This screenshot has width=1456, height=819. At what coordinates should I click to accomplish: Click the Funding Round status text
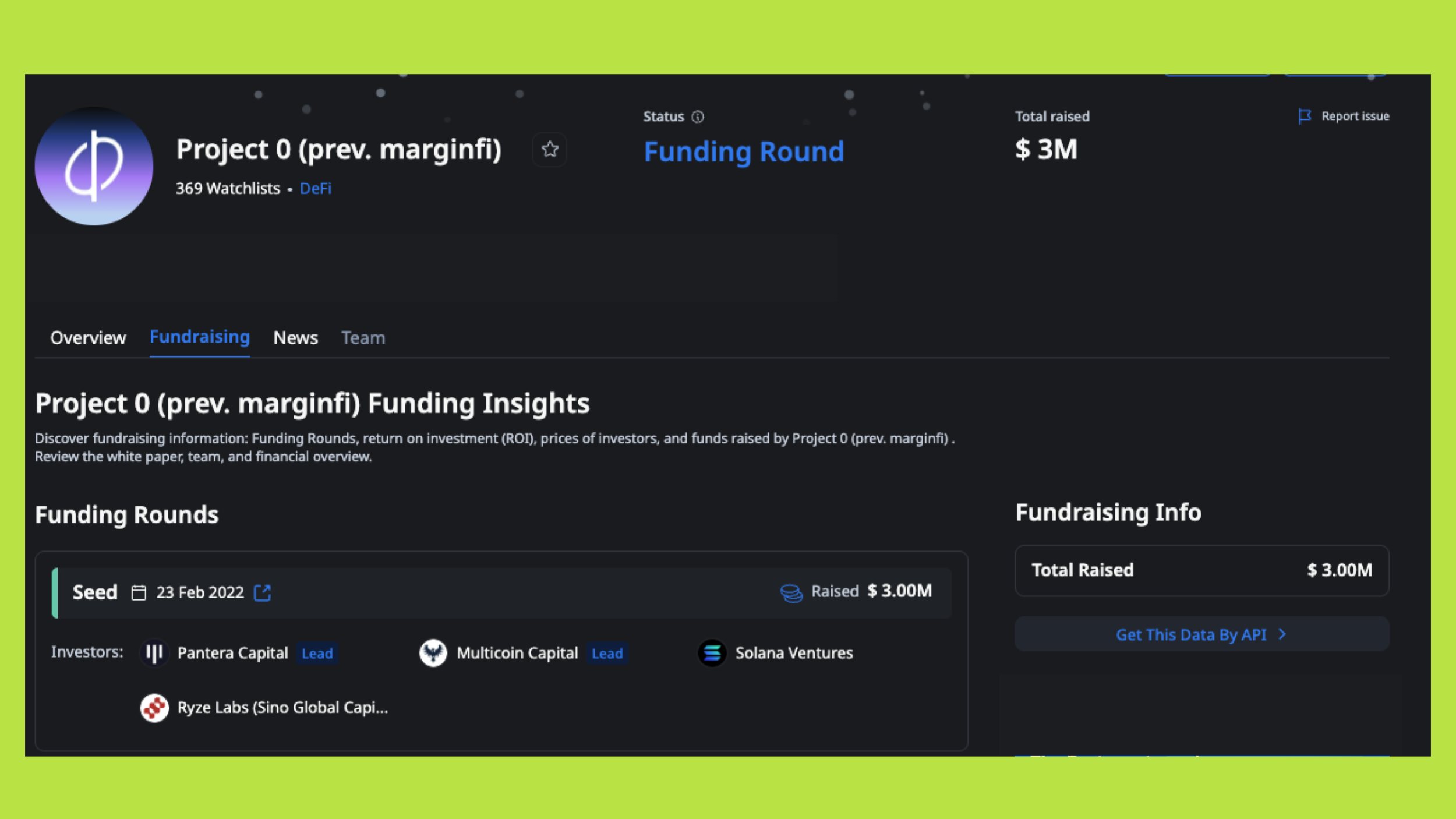coord(743,152)
